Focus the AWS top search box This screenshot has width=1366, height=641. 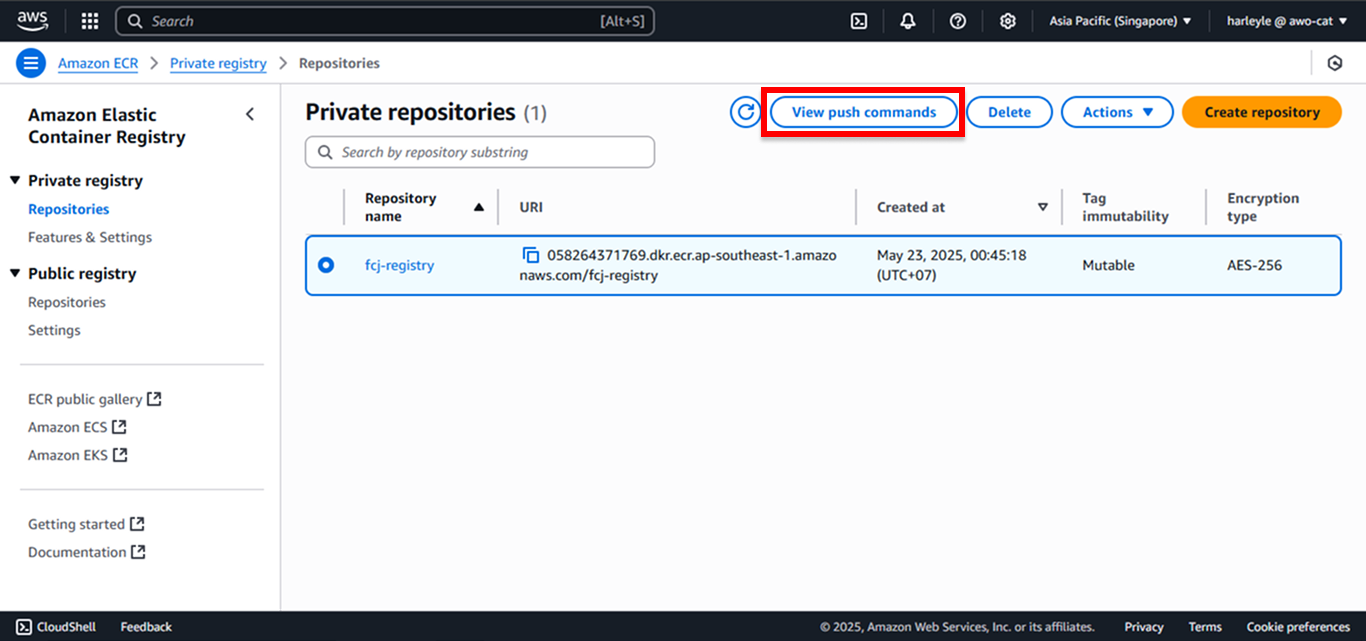tap(385, 21)
